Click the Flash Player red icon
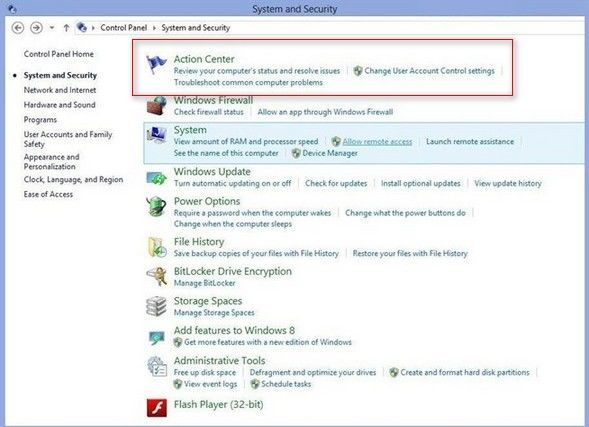The width and height of the screenshot is (589, 427). click(157, 407)
